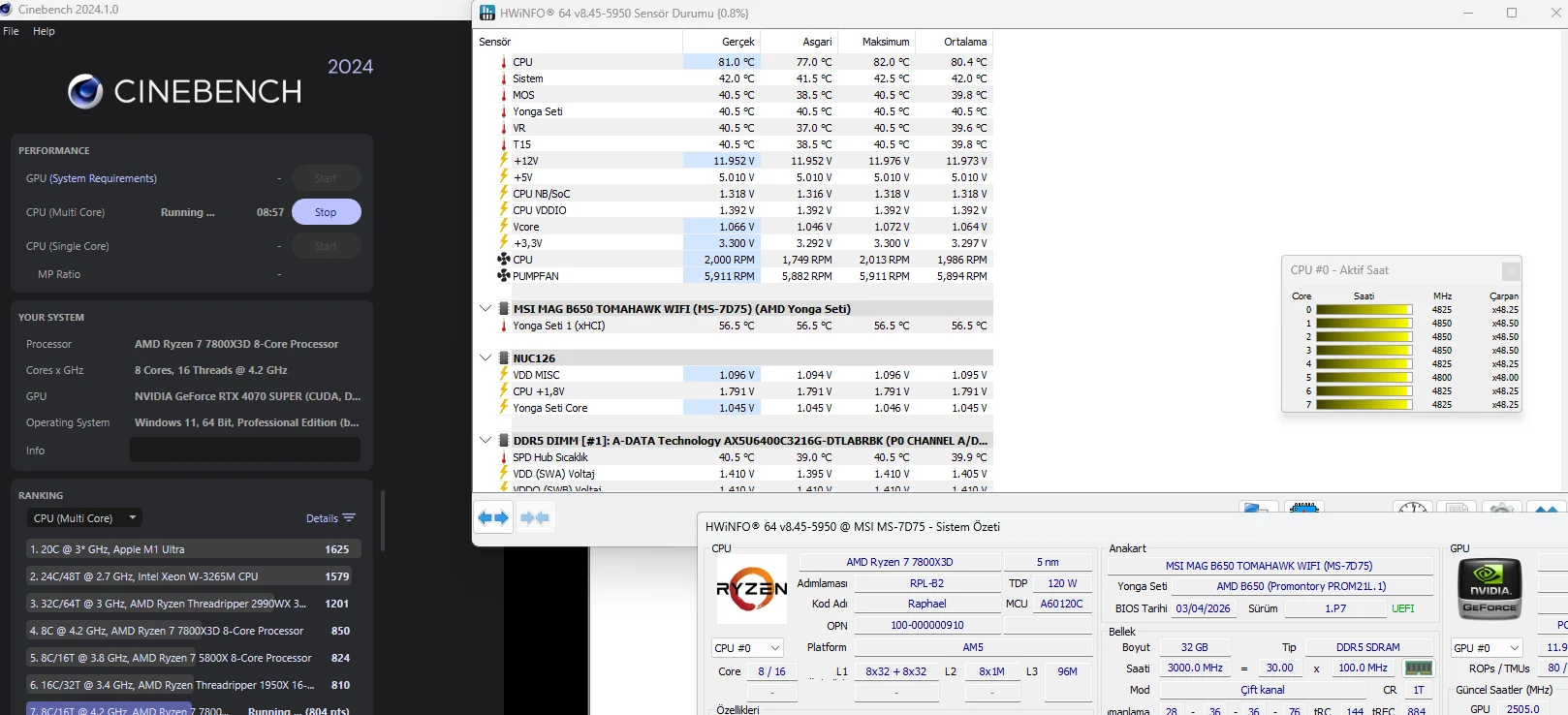This screenshot has width=1568, height=715.
Task: Click the MOS thermometer icon
Action: [504, 95]
